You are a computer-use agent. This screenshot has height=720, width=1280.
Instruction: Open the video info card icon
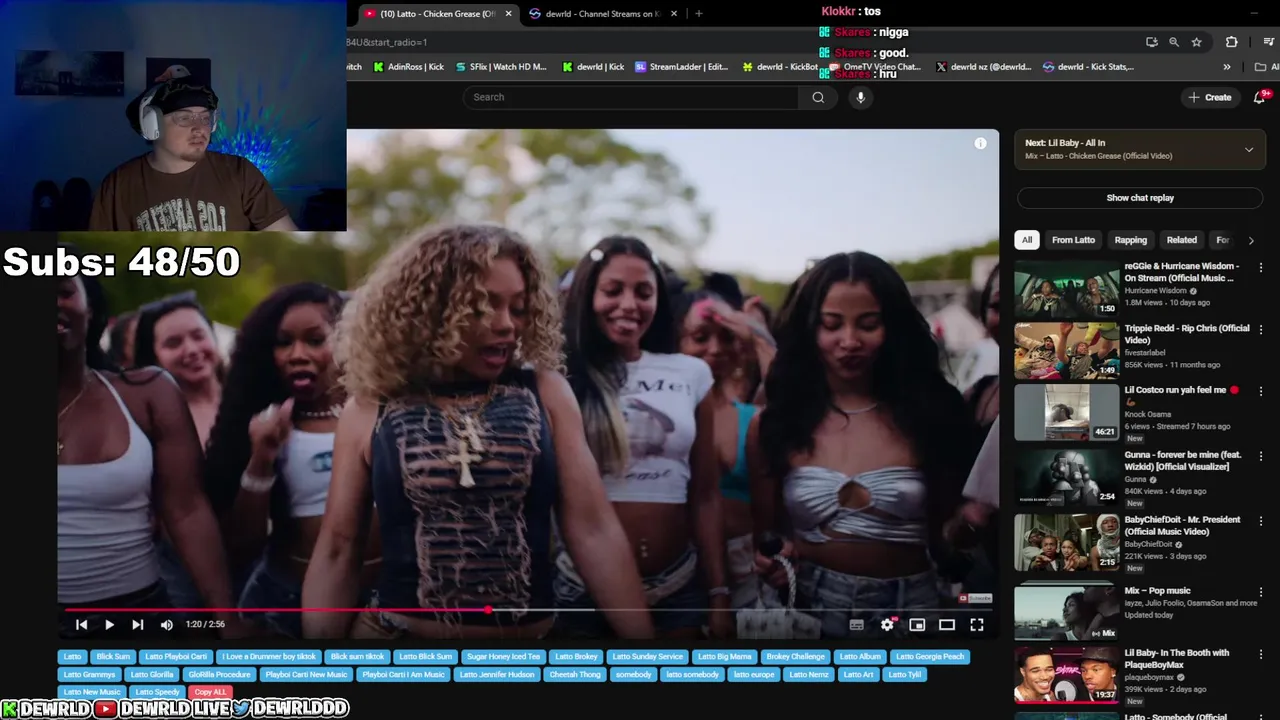click(x=980, y=144)
